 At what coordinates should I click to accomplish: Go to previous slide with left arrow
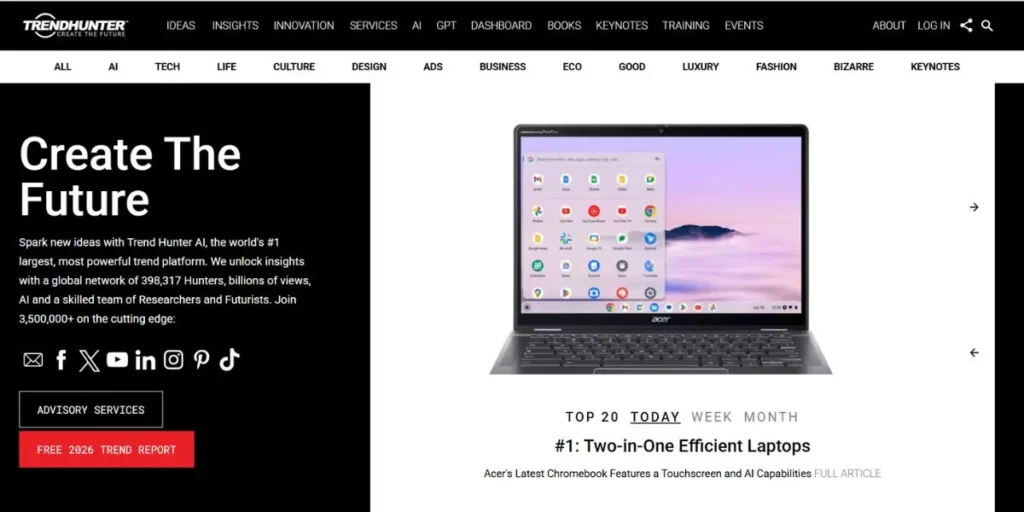pyautogui.click(x=974, y=353)
